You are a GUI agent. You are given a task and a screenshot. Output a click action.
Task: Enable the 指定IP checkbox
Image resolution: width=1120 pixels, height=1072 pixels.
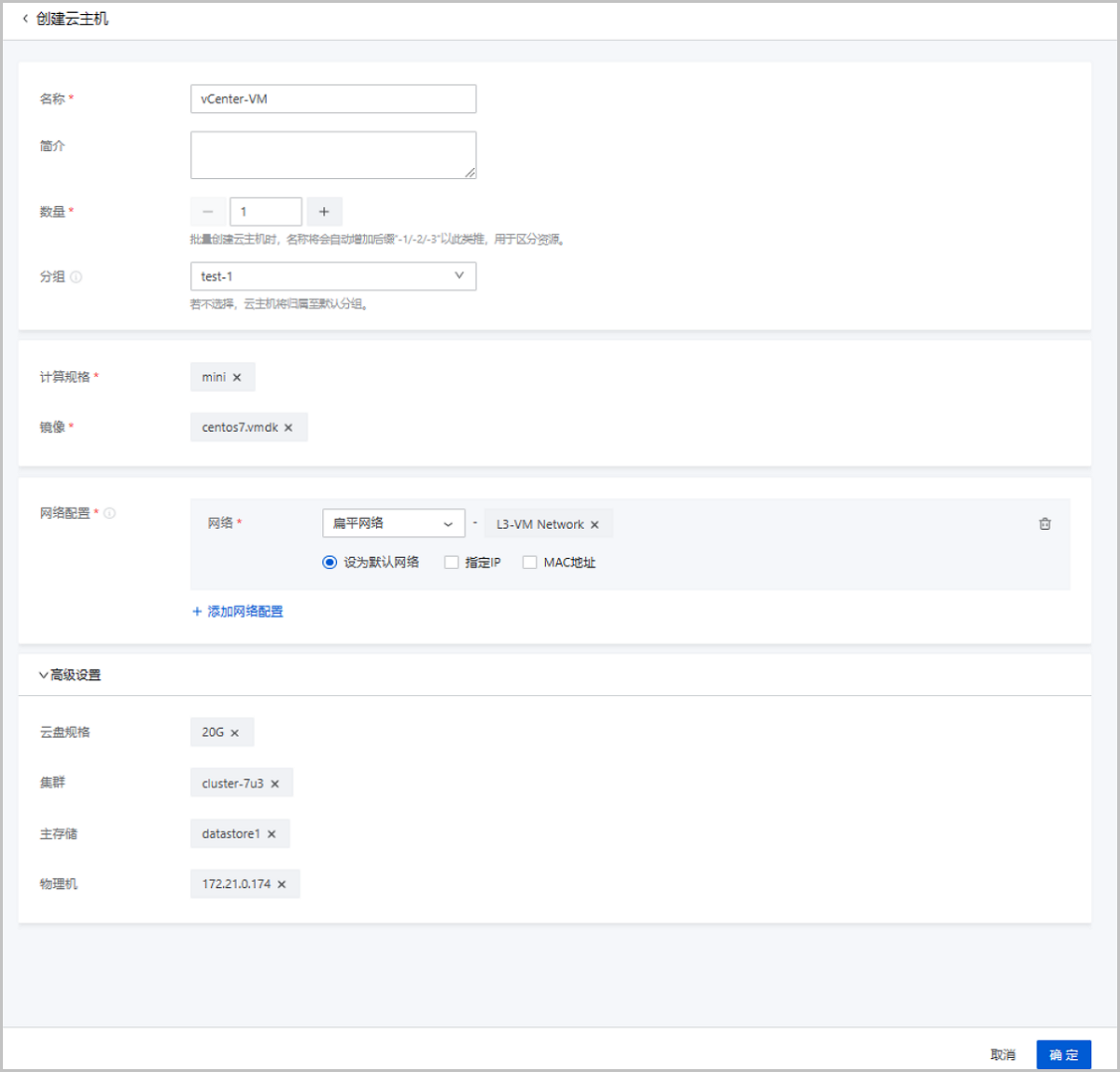pyautogui.click(x=452, y=563)
